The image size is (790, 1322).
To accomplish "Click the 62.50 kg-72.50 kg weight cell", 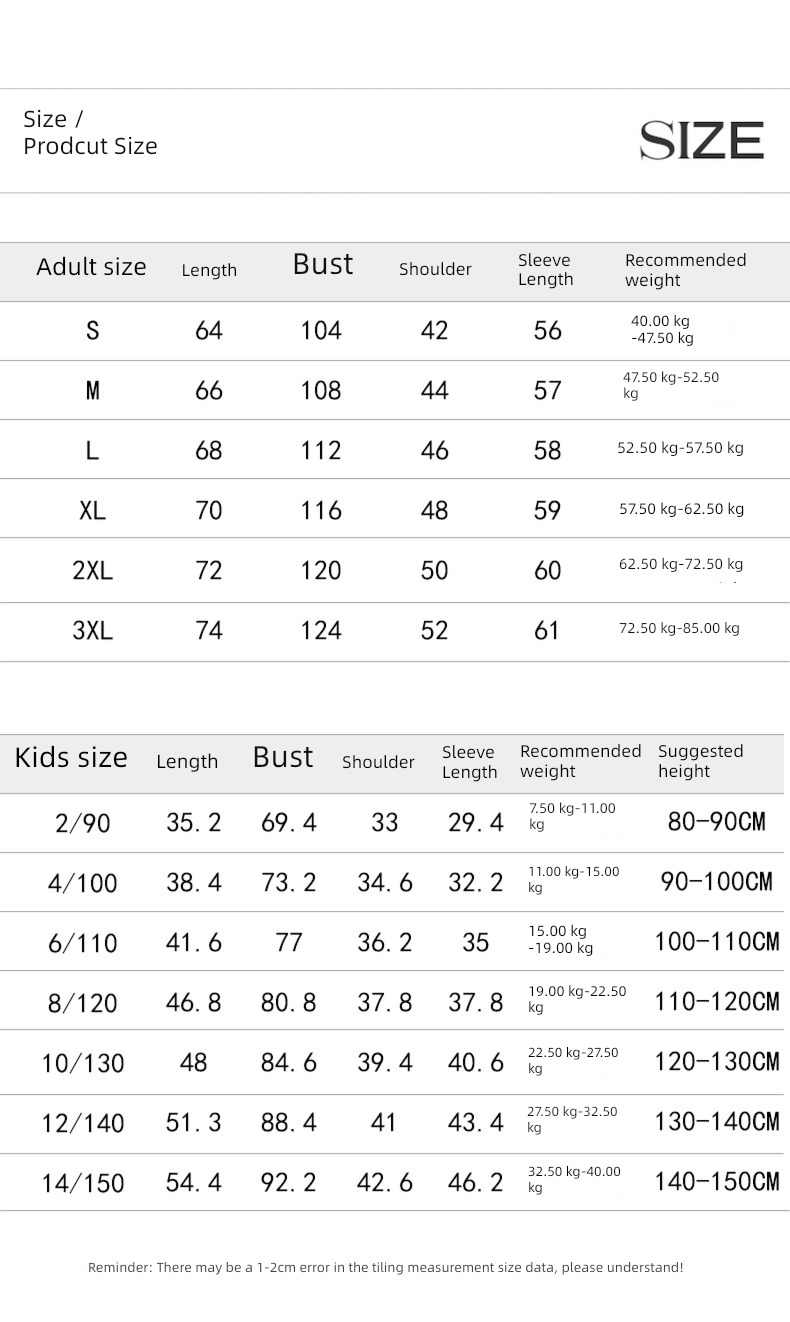I will pos(681,564).
